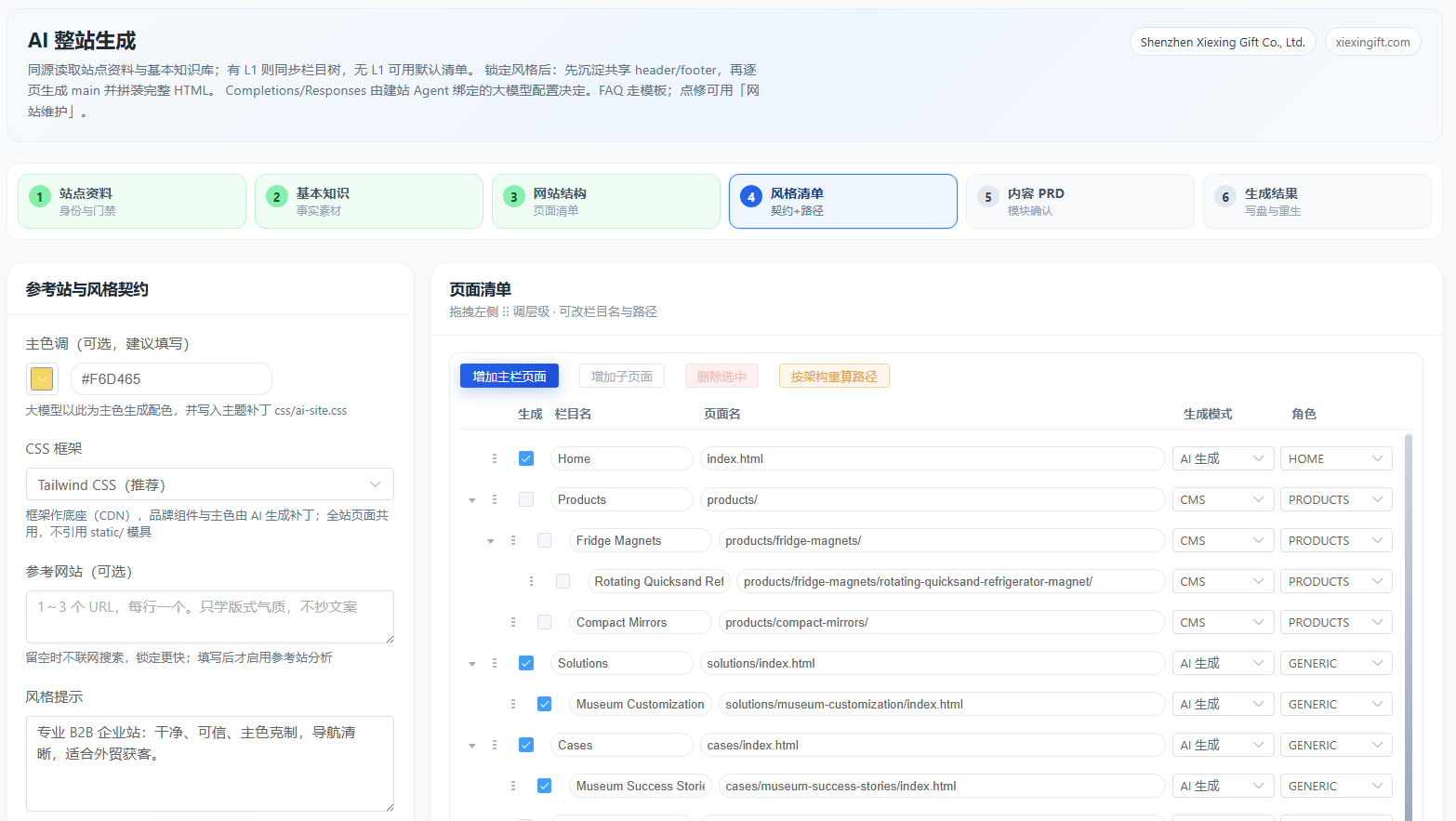1456x821 pixels.
Task: Edit cases/index.html path field
Action: point(933,745)
